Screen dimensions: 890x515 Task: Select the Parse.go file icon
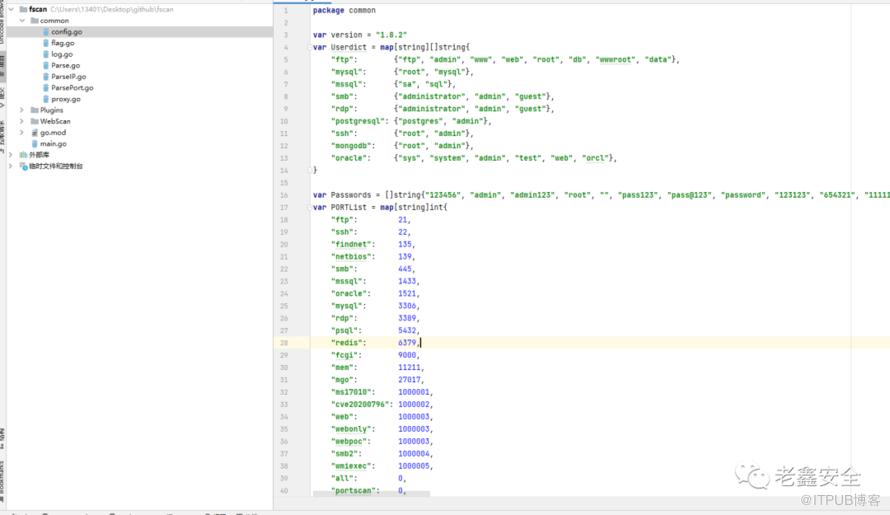45,65
